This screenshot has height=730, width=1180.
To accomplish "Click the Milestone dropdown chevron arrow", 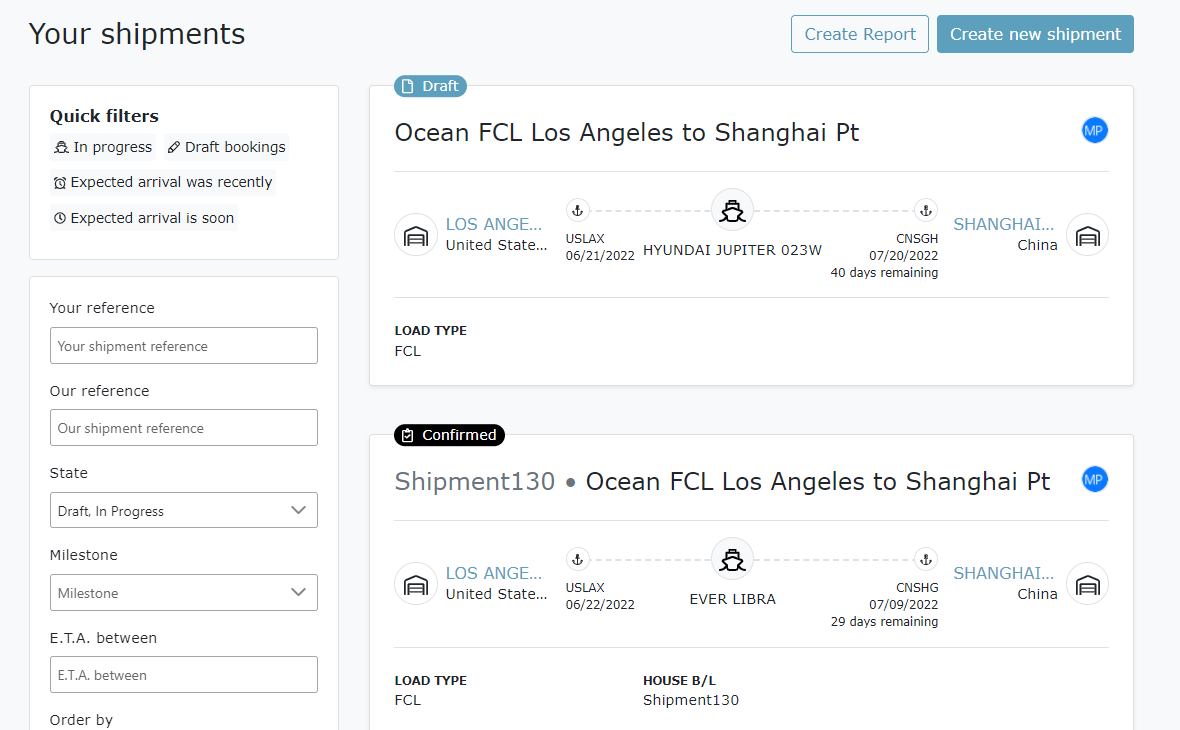I will (299, 592).
